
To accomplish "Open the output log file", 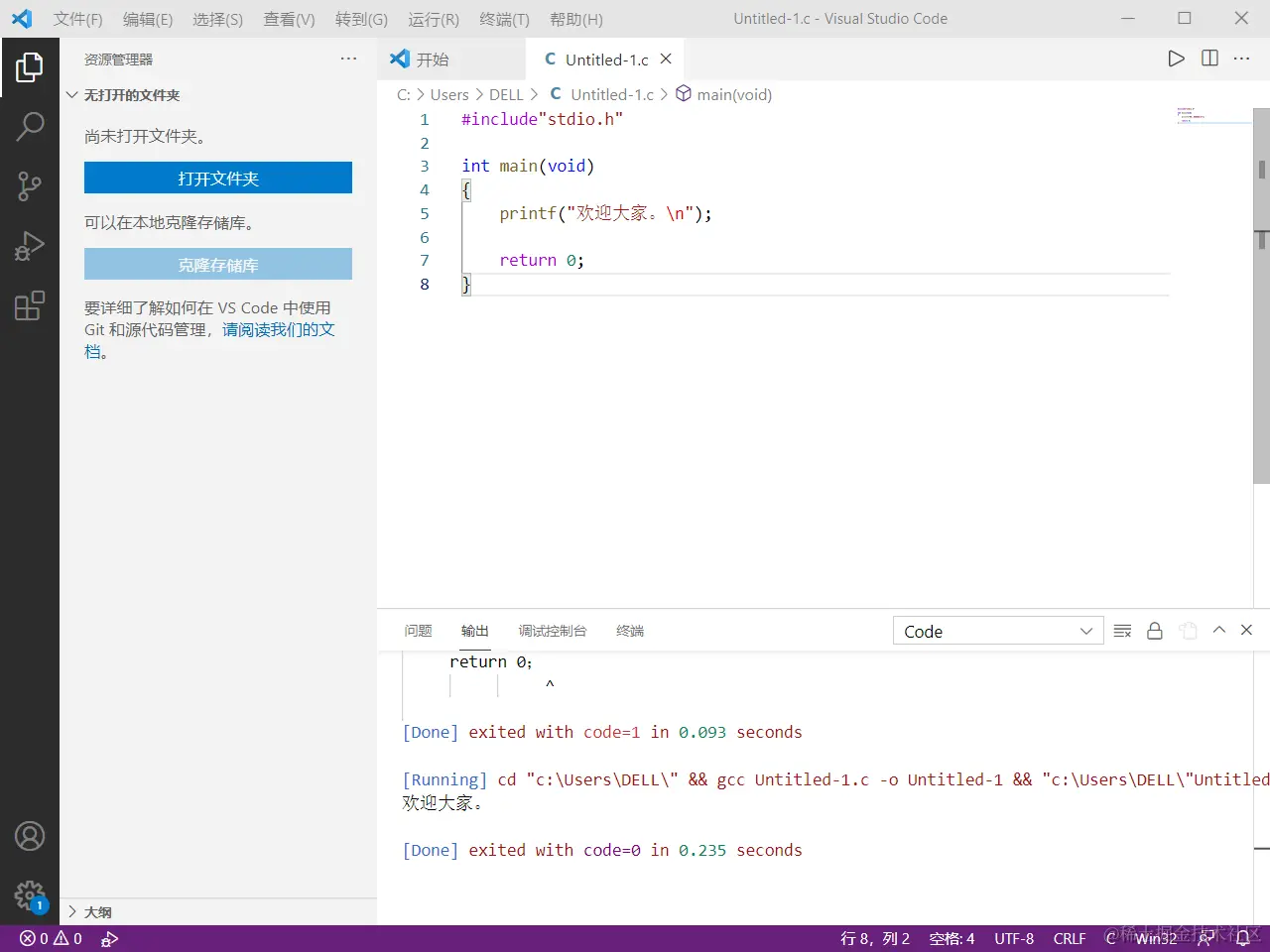I will click(1188, 631).
